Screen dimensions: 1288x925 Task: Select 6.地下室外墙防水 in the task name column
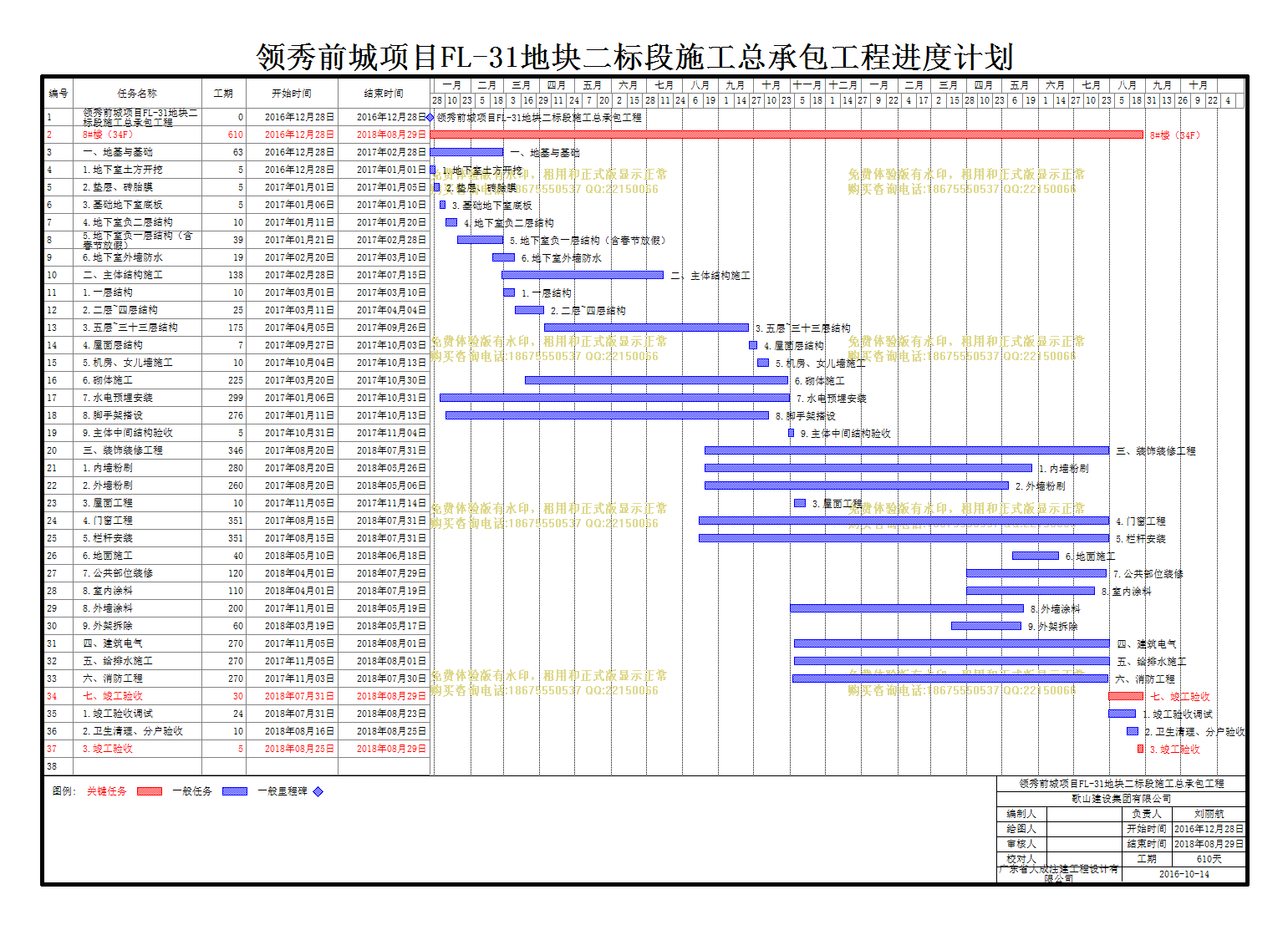122,257
